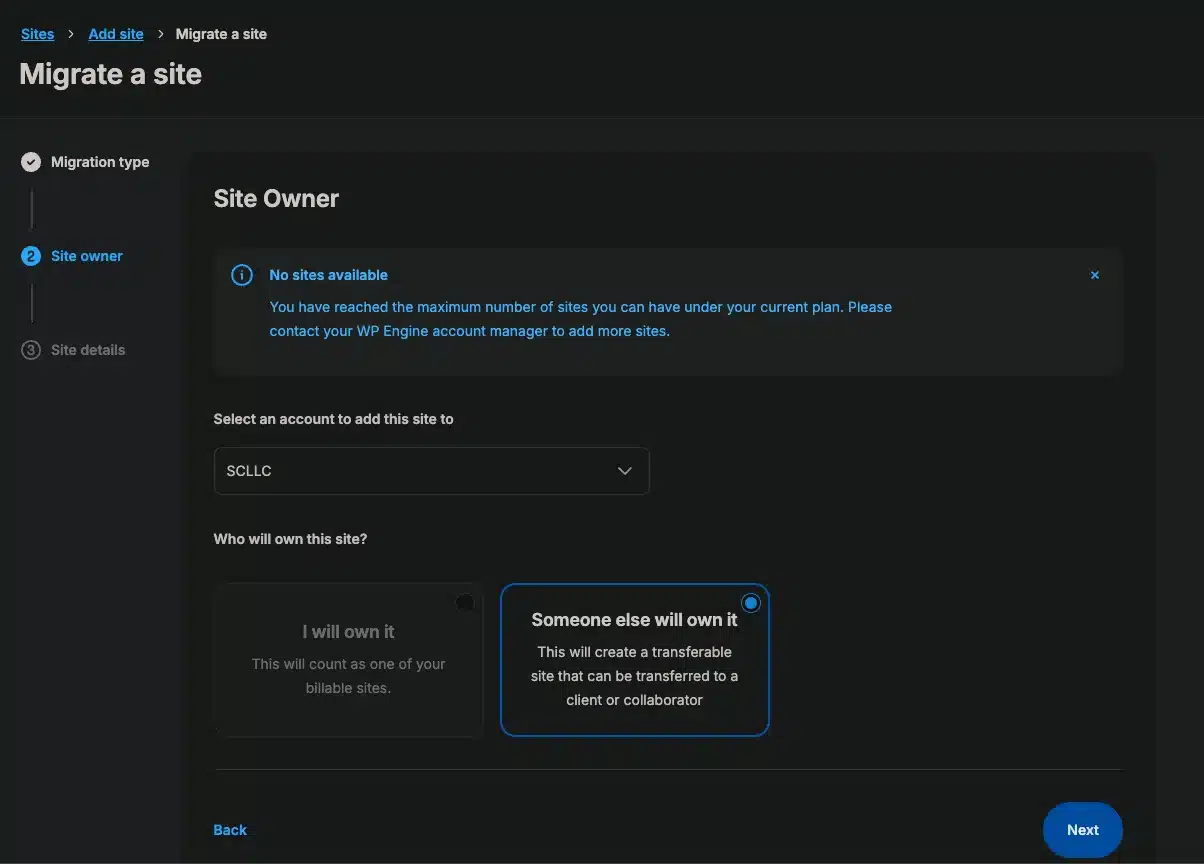The image size is (1204, 864).
Task: Dismiss the No sites available notice
Action: click(1095, 275)
